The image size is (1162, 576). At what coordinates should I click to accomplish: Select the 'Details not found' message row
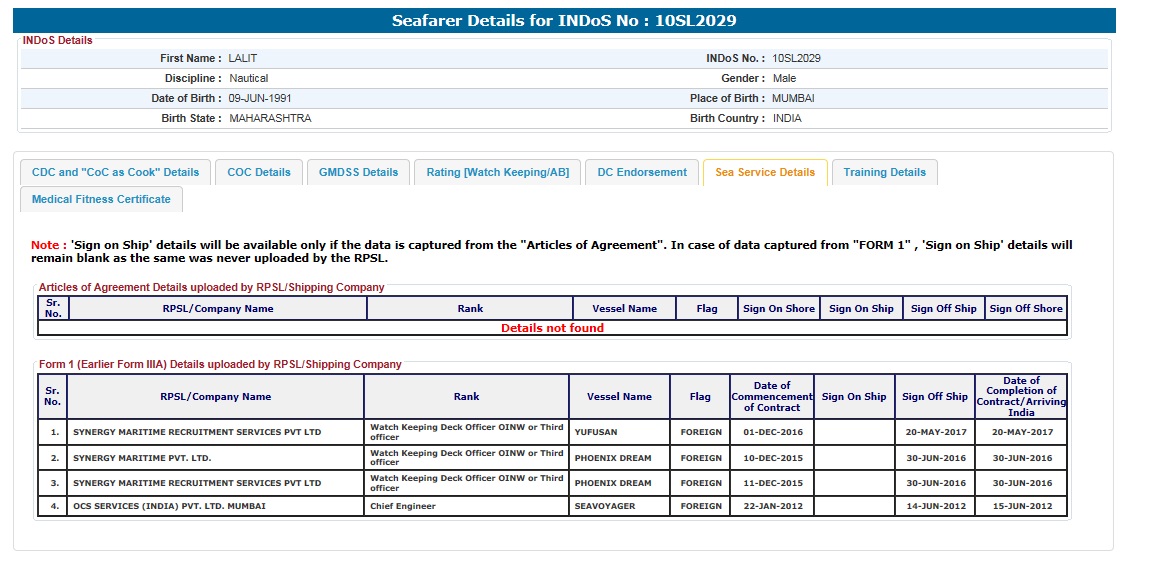click(x=552, y=328)
